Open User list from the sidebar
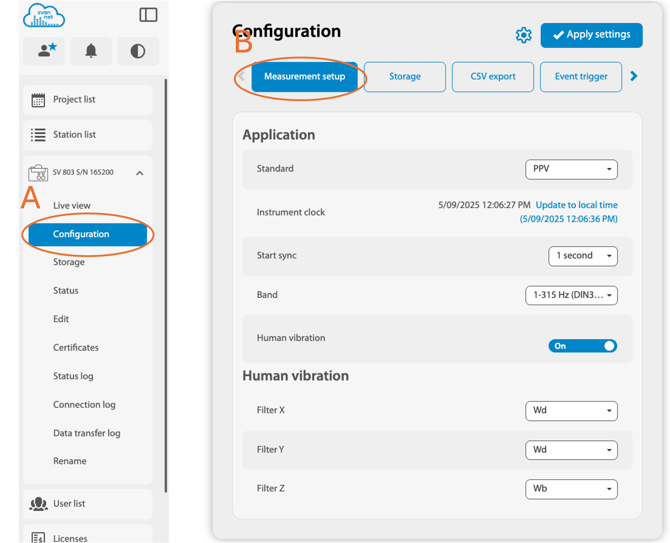This screenshot has height=543, width=670. click(x=68, y=504)
